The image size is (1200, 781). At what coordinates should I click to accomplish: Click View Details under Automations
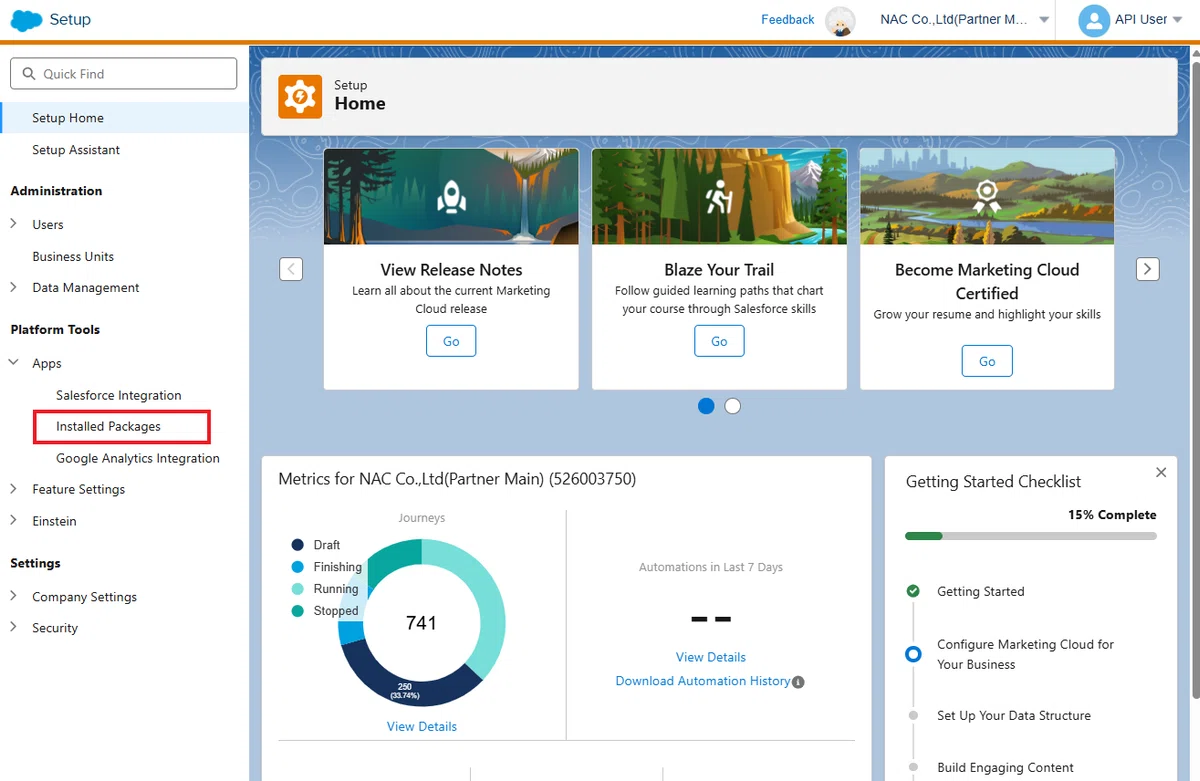(711, 657)
